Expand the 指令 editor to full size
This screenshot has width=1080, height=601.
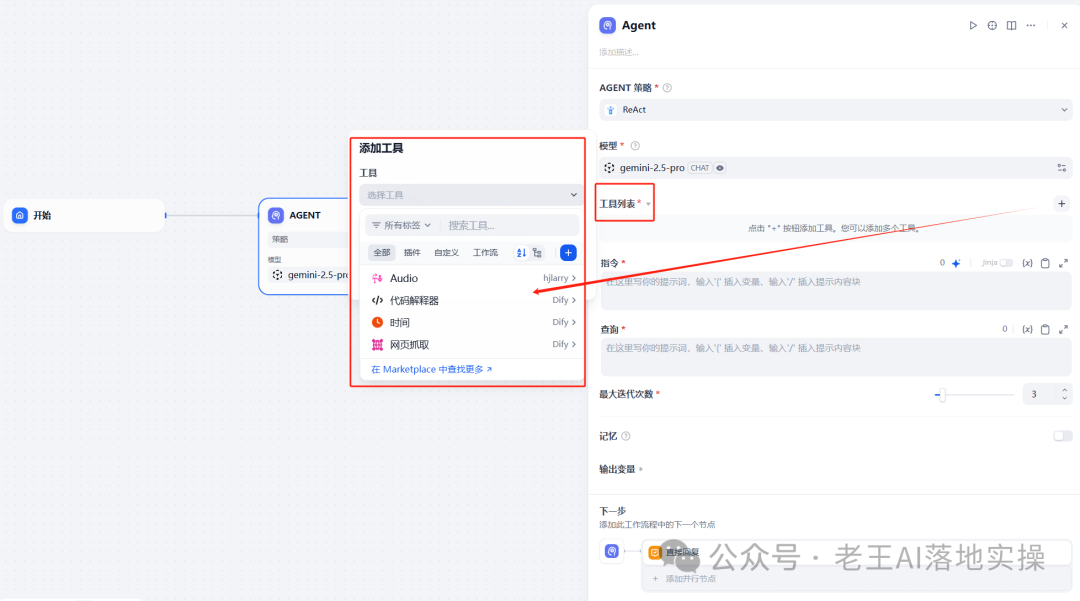[x=1063, y=263]
